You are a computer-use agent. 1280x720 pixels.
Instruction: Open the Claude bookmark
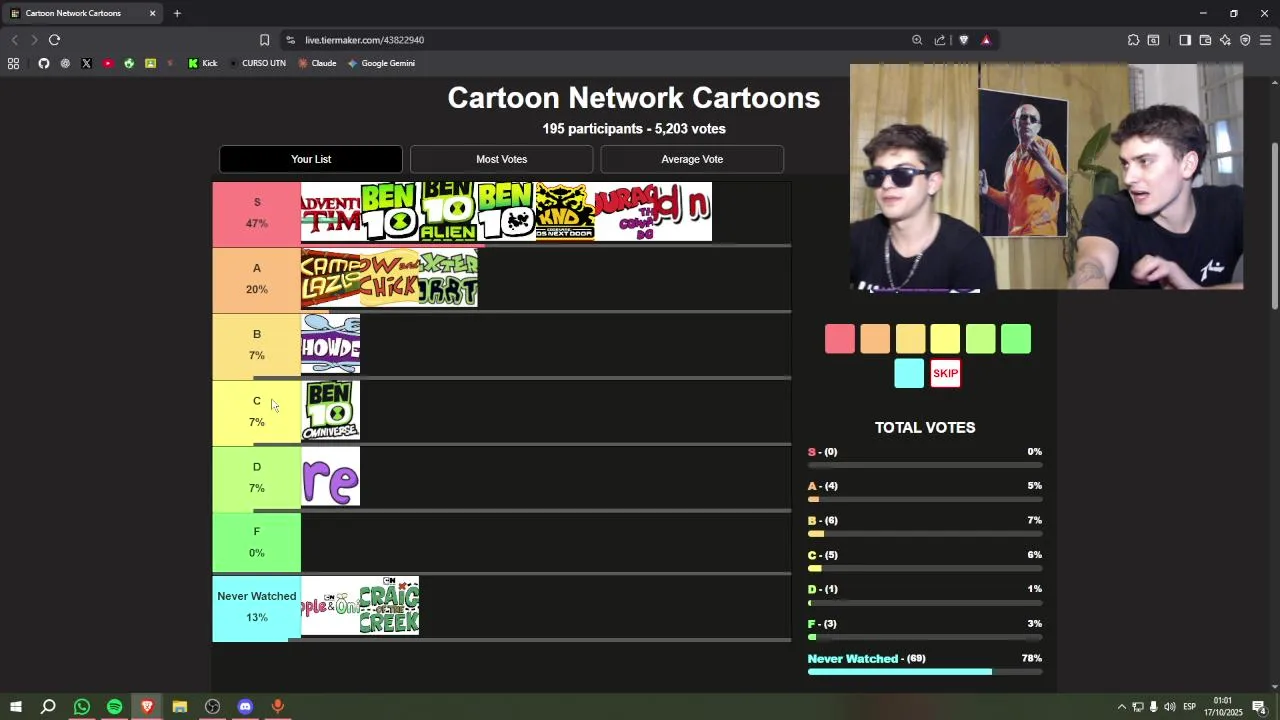pos(317,63)
